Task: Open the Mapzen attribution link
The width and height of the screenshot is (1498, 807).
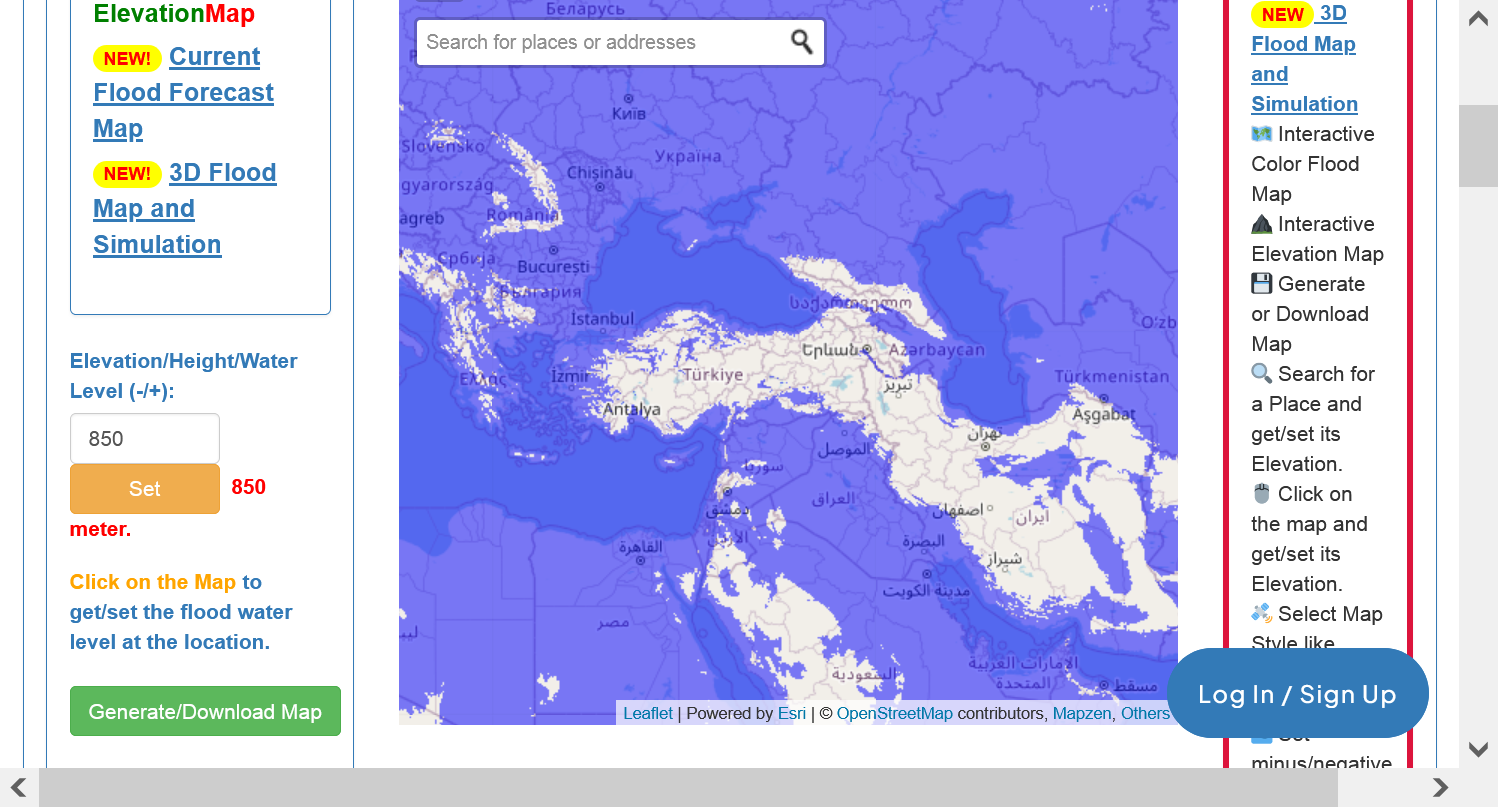Action: [x=1082, y=713]
